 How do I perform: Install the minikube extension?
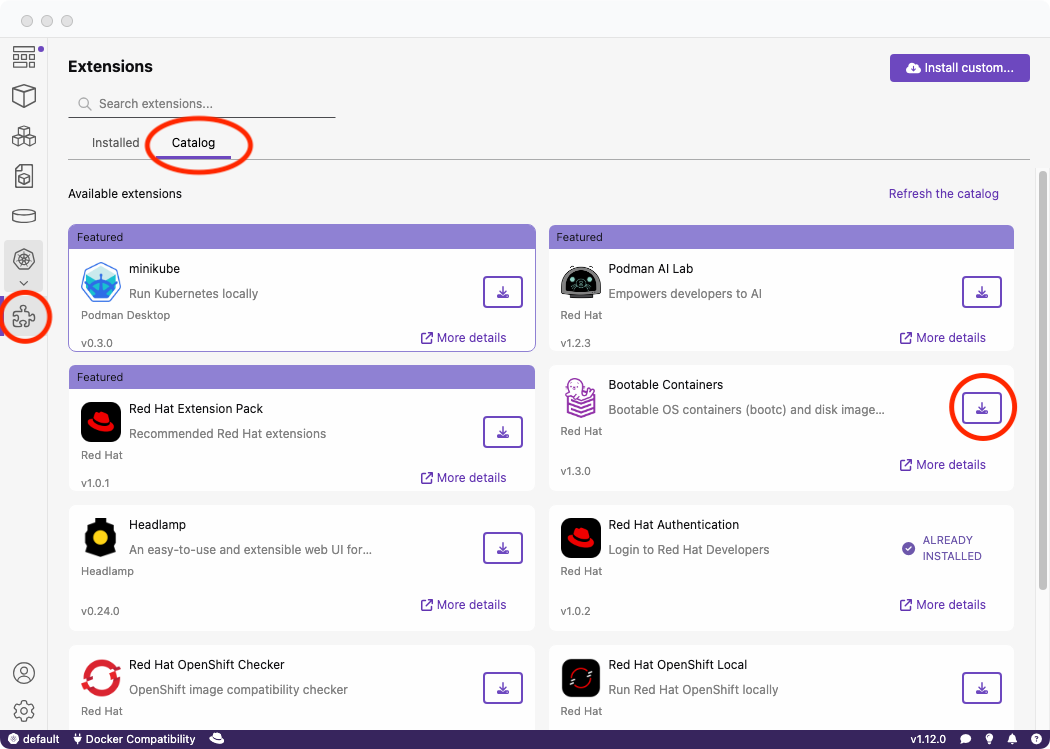point(502,292)
